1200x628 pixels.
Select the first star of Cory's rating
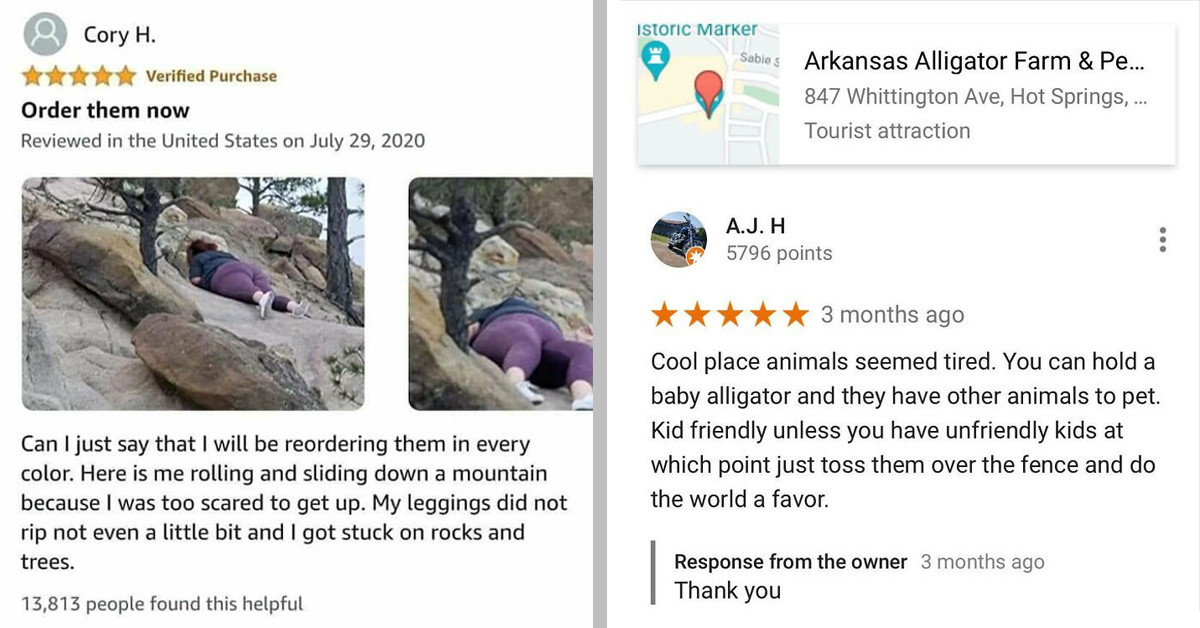[x=32, y=74]
